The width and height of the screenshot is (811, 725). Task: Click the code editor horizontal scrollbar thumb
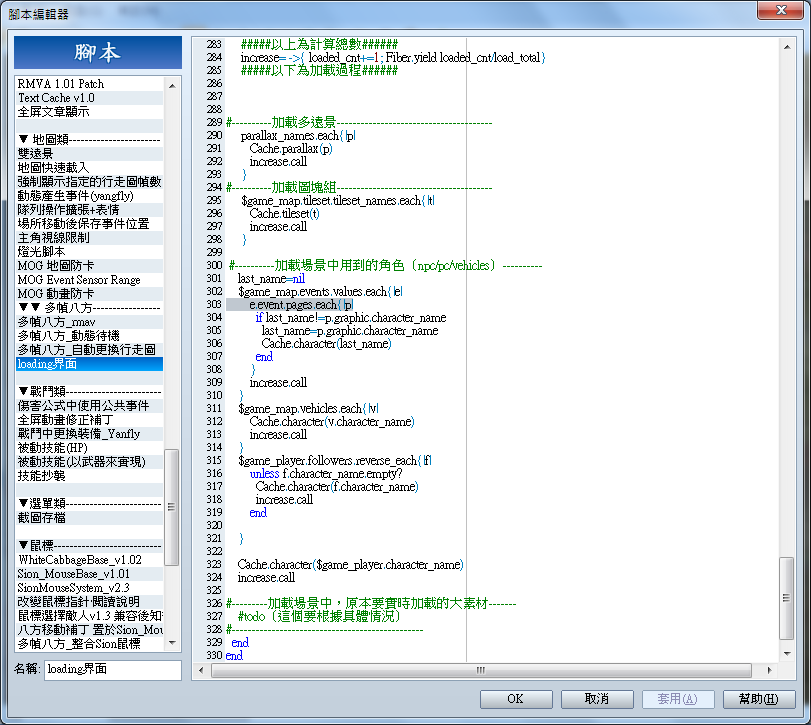click(x=481, y=671)
